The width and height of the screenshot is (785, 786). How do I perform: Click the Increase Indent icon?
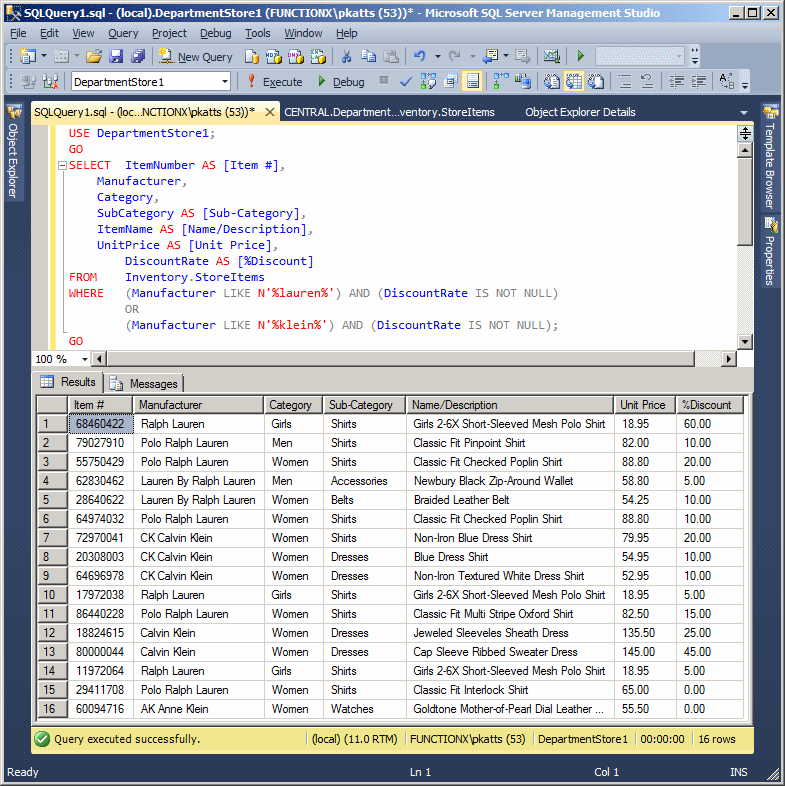(x=699, y=81)
